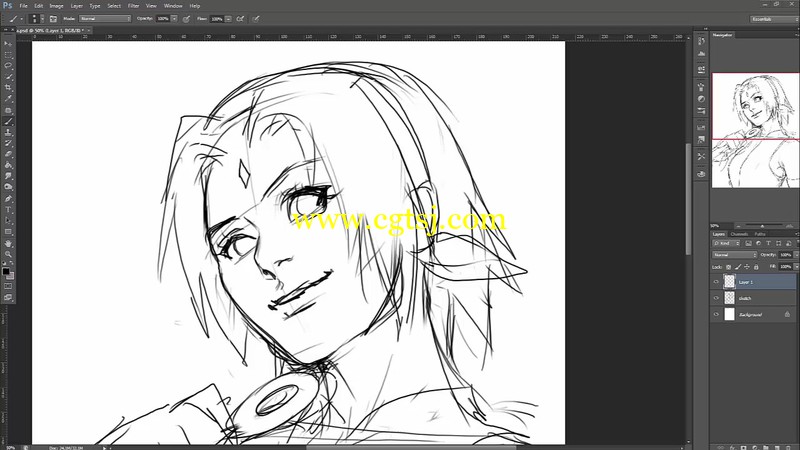Open the Edit menu
This screenshot has width=800, height=450.
[39, 6]
